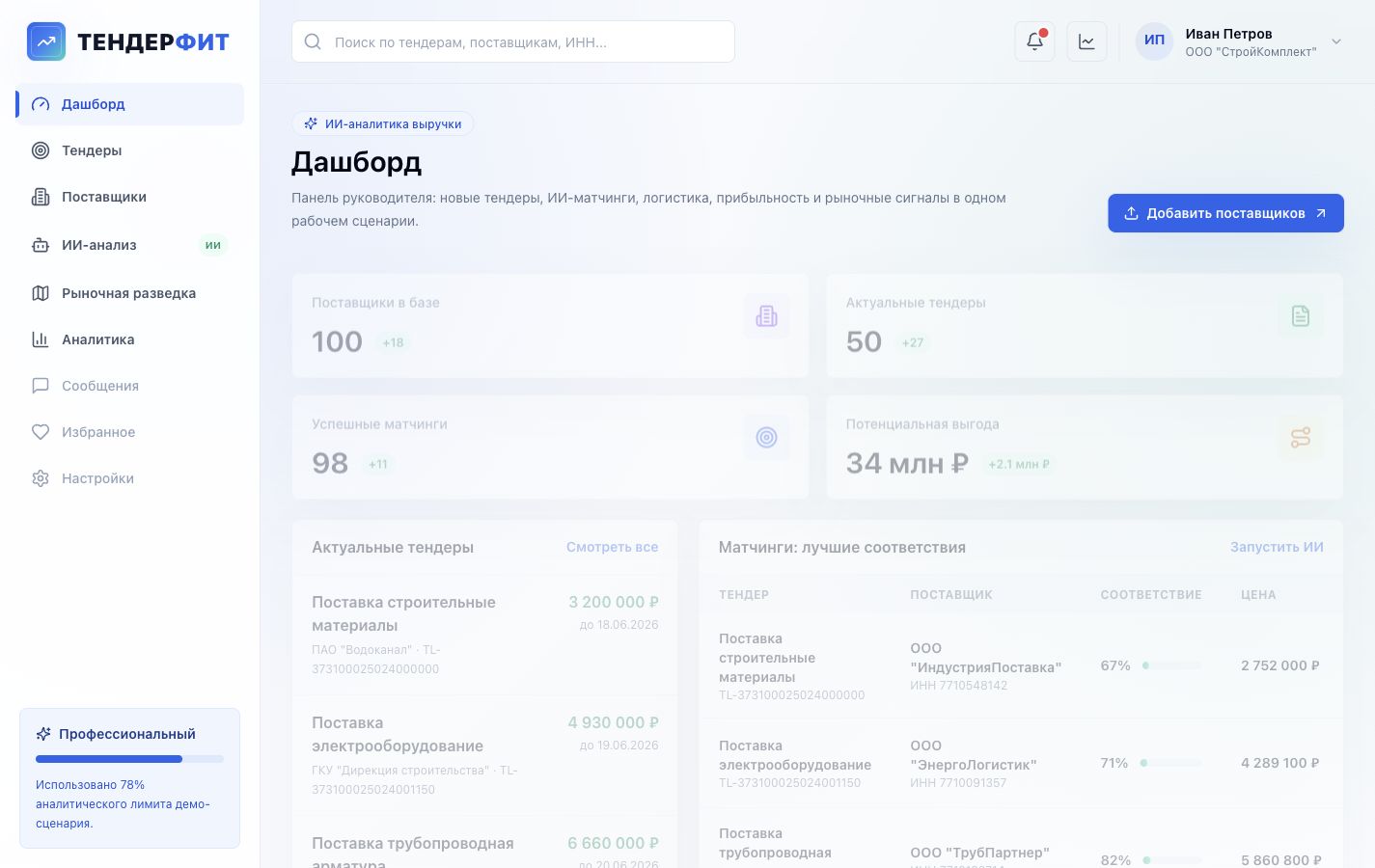Click supplier ООО "ИндустрияПоставка"
The image size is (1375, 868).
coord(985,658)
